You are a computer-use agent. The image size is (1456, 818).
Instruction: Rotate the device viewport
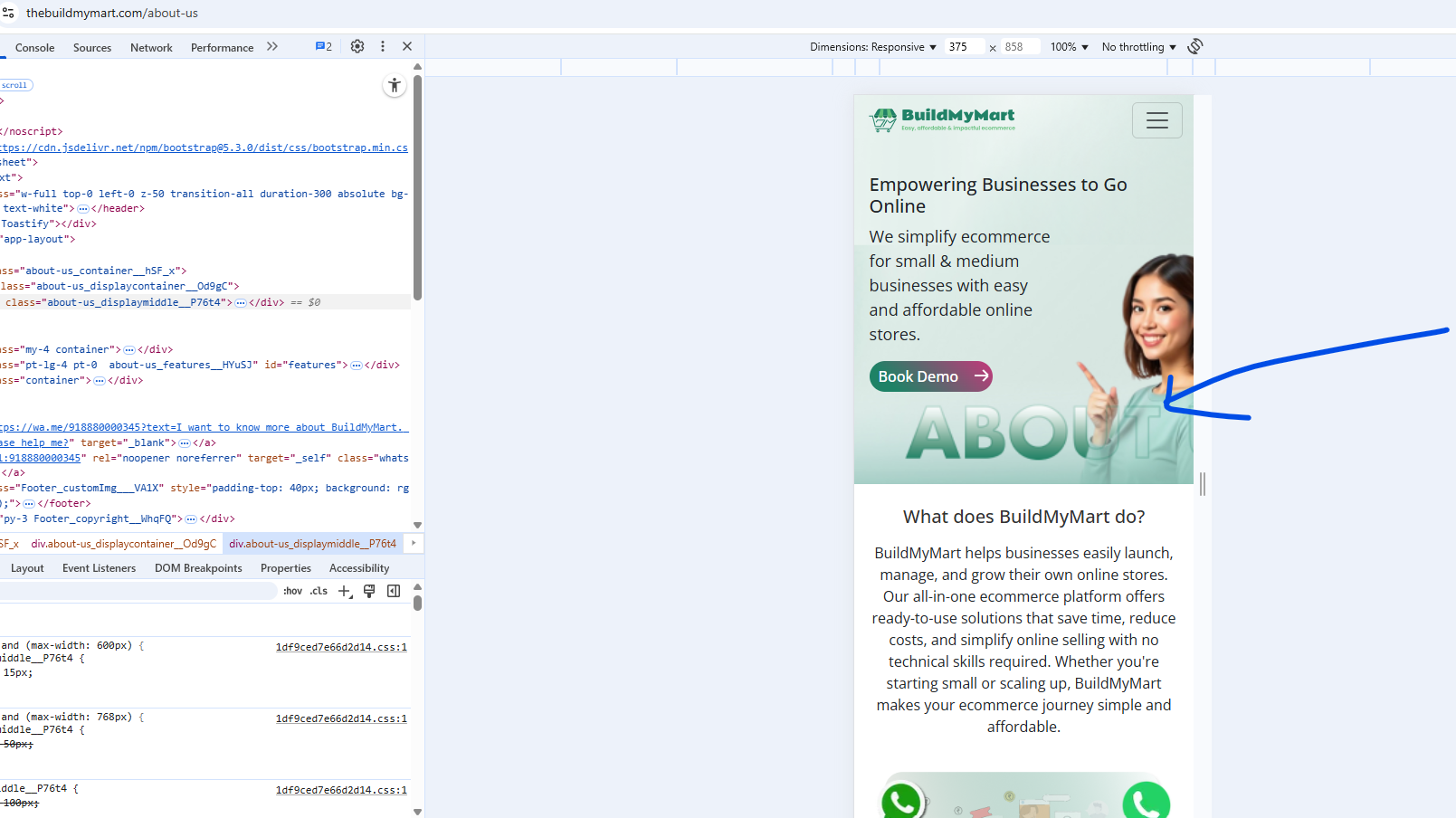(x=1195, y=46)
